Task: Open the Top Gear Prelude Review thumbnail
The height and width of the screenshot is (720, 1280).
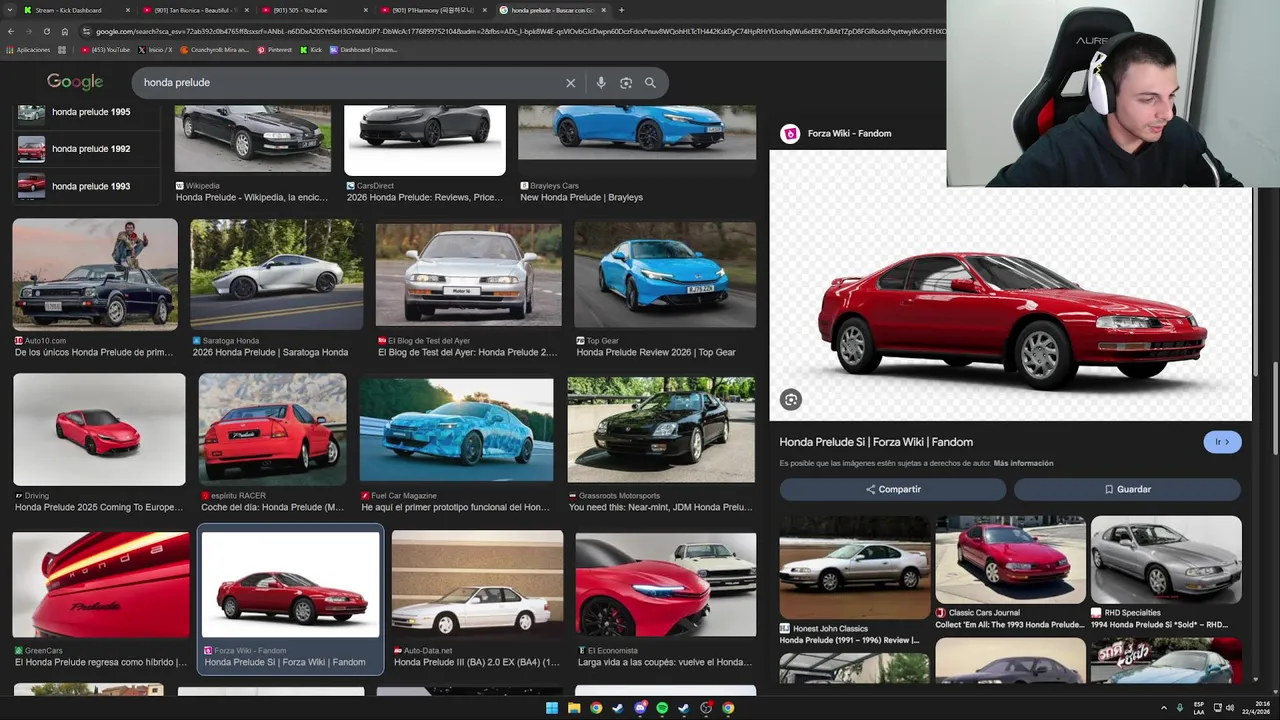Action: coord(665,275)
